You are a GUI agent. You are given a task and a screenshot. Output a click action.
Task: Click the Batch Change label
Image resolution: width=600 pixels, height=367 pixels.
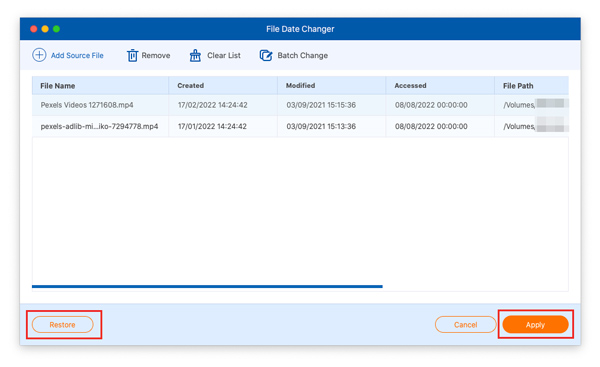(303, 55)
